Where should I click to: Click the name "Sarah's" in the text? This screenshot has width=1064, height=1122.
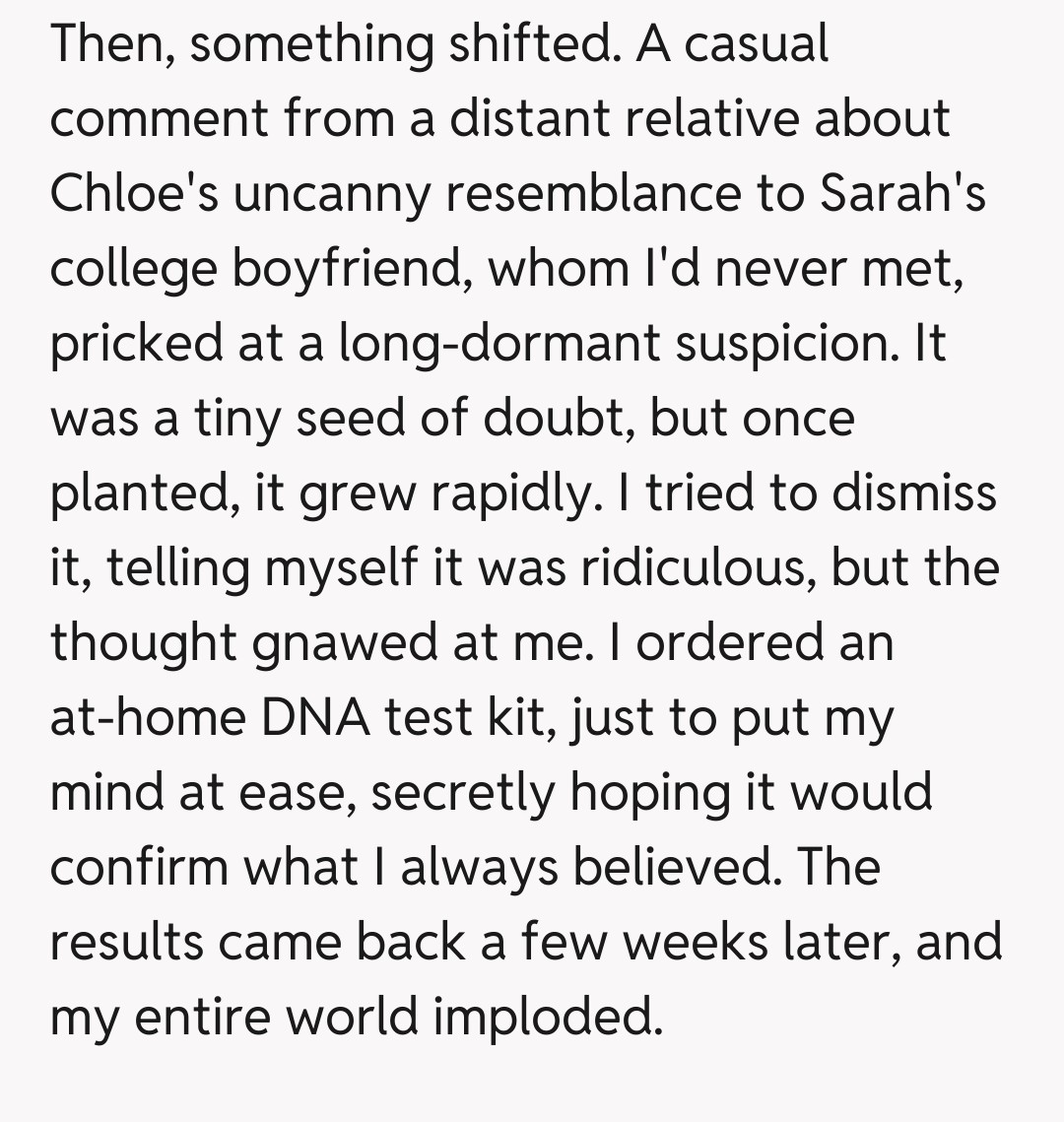pyautogui.click(x=903, y=194)
